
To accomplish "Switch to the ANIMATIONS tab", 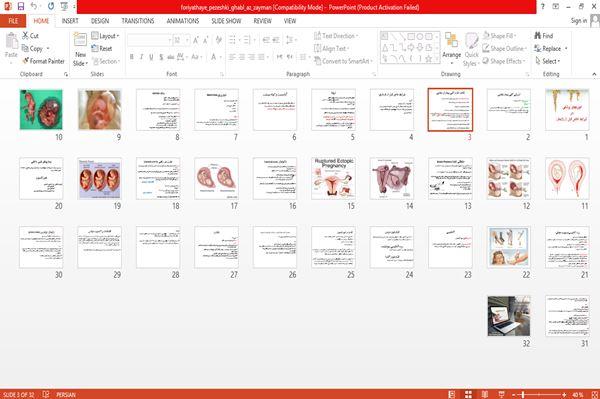I will (183, 21).
